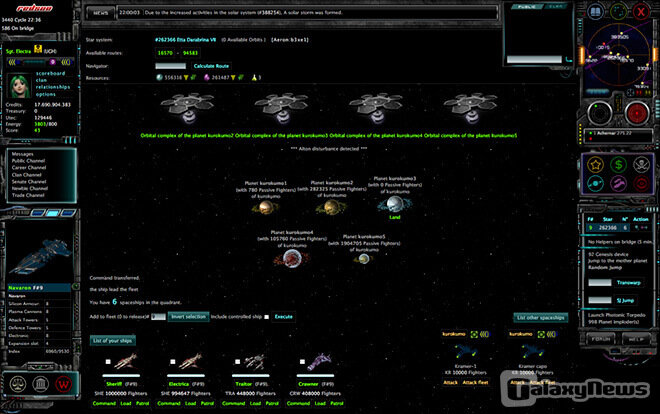Toggle Include controlled ship checkbox
The width and height of the screenshot is (660, 414).
266,317
